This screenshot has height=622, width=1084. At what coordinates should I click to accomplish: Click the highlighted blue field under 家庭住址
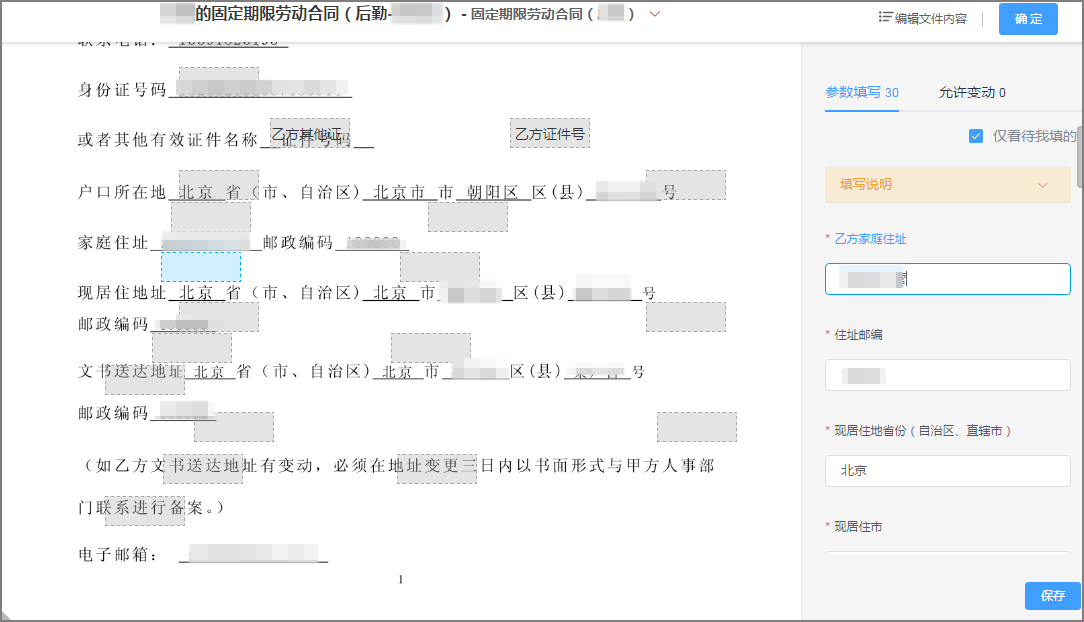tap(201, 264)
